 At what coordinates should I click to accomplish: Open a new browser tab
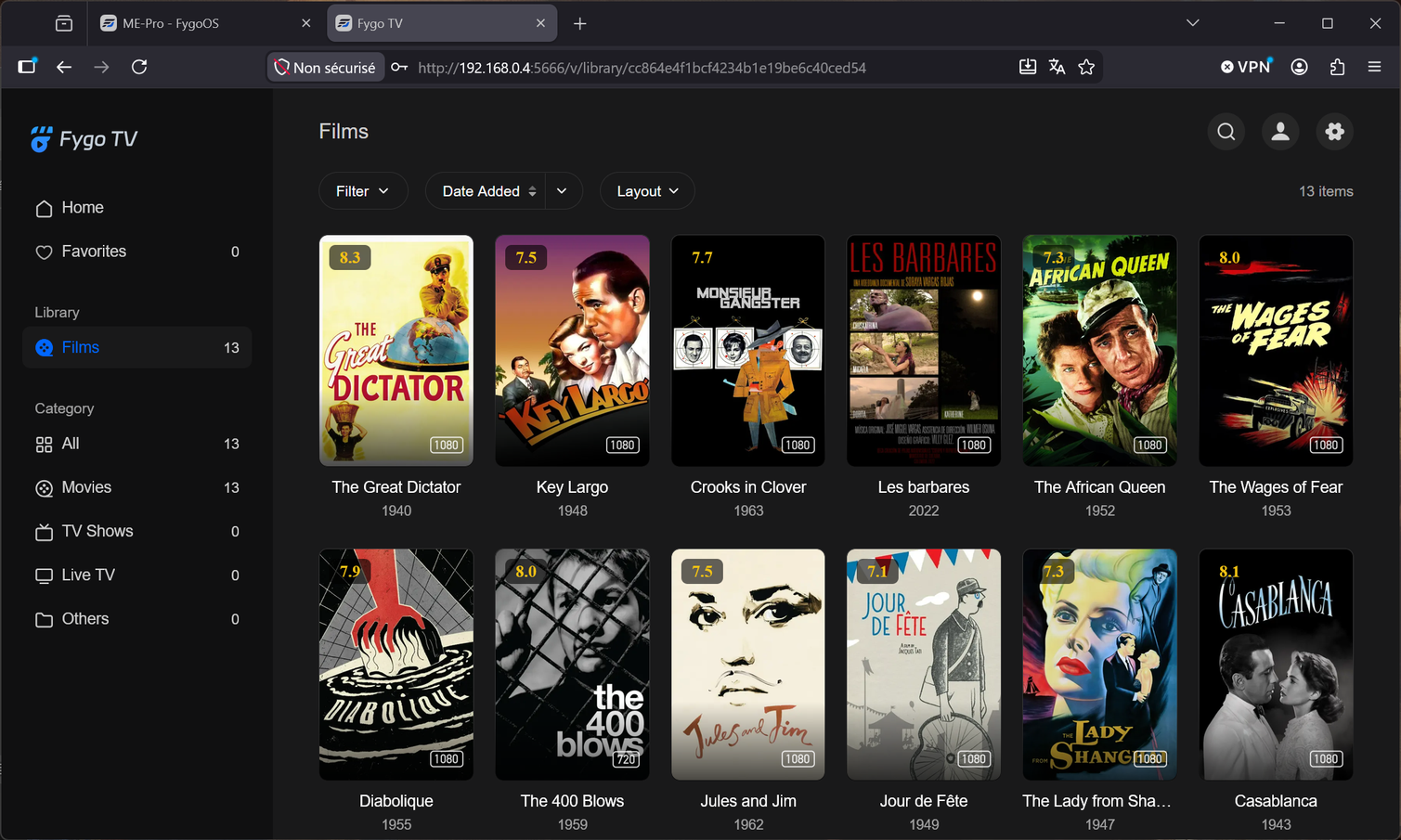pos(580,23)
